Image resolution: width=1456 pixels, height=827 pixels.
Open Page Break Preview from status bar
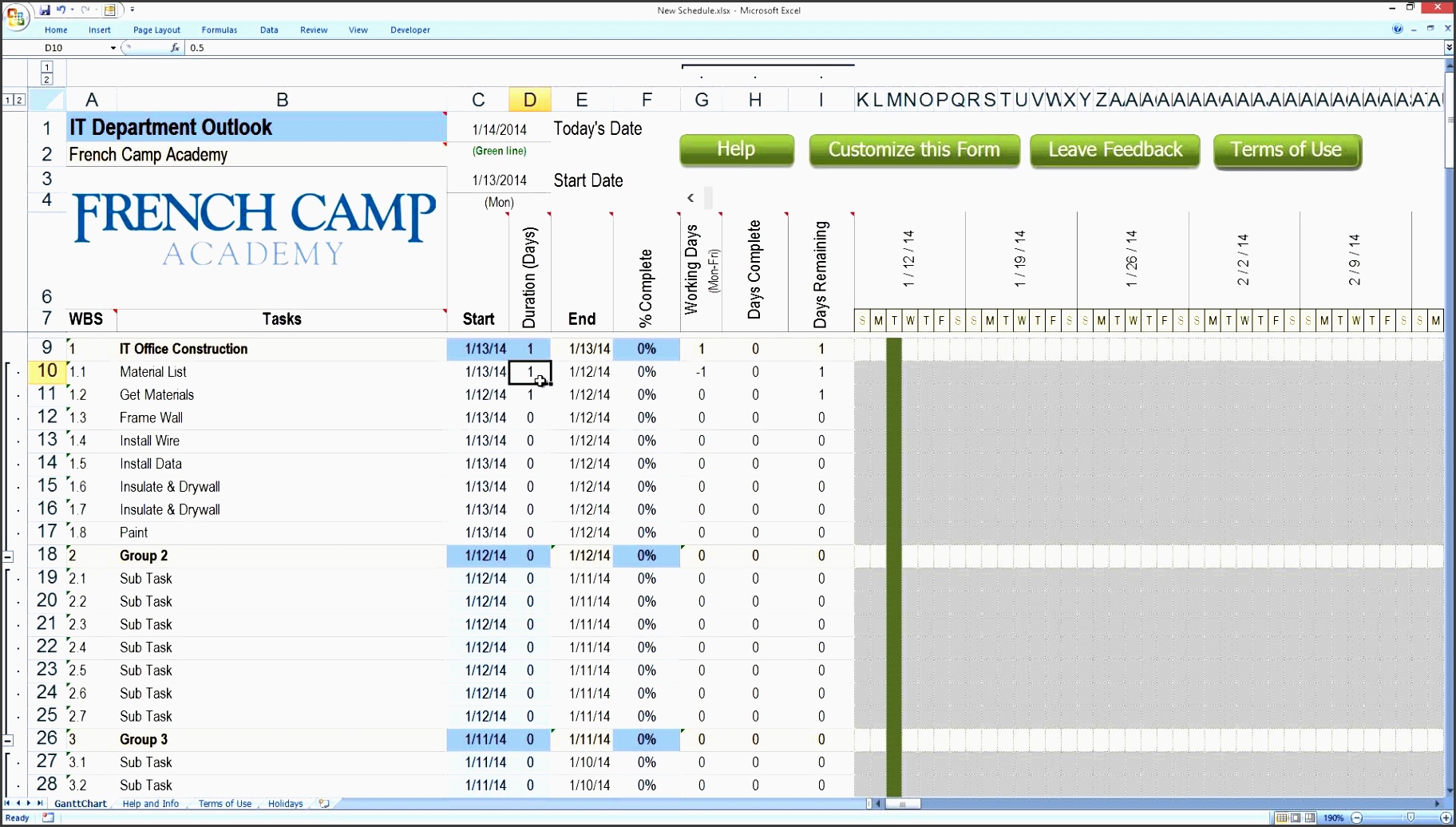[x=1309, y=817]
